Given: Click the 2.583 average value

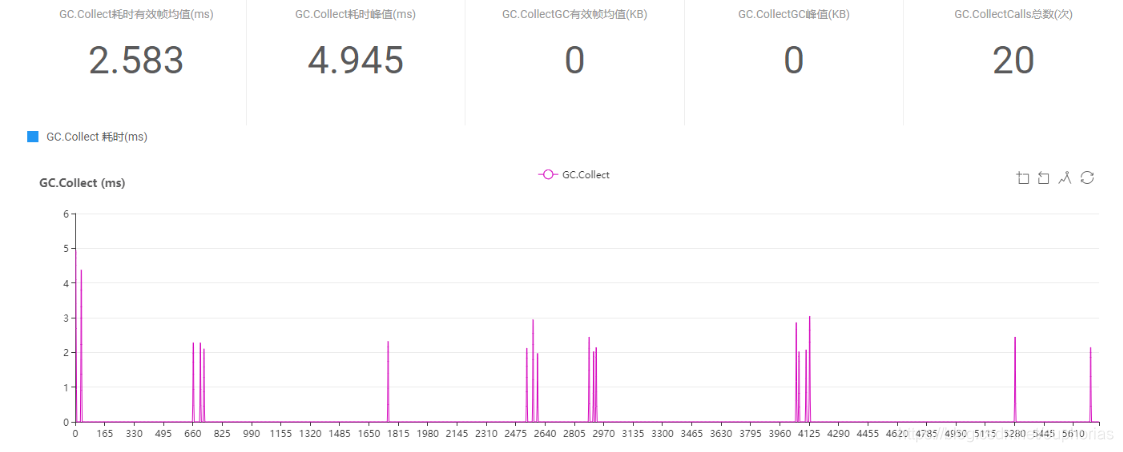Looking at the screenshot, I should click(x=136, y=60).
